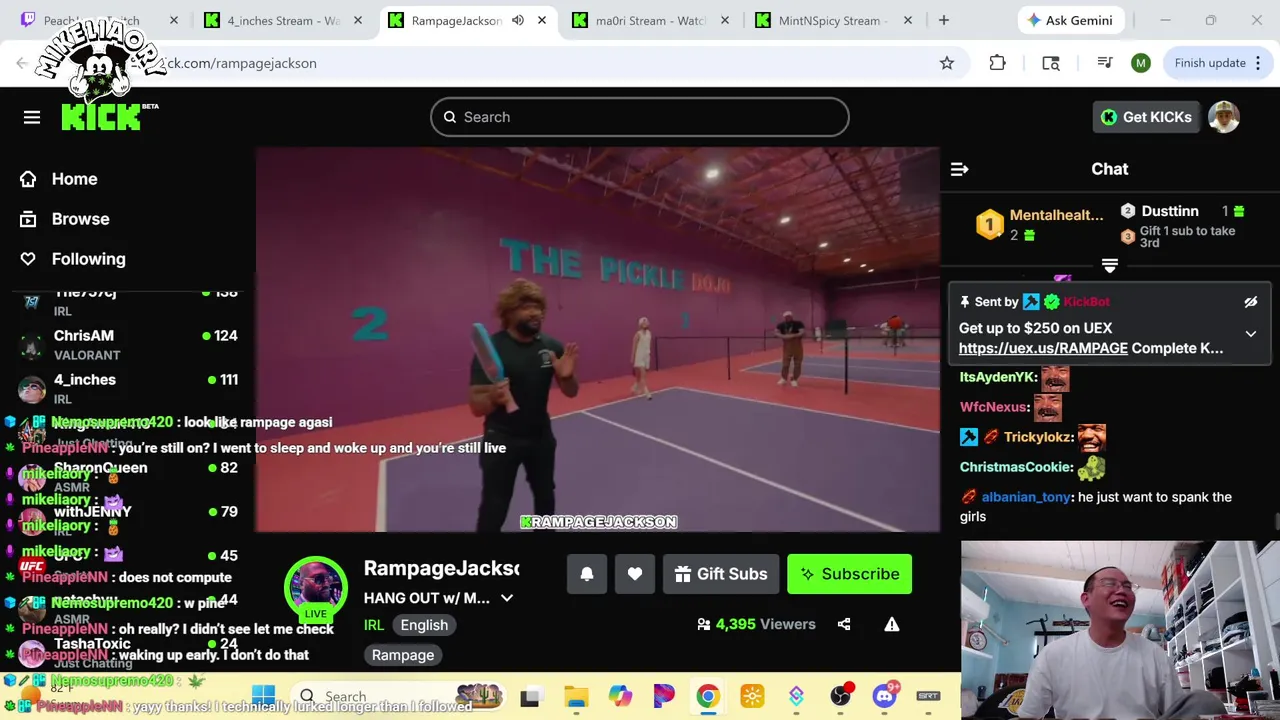1280x720 pixels.
Task: Open a new browser tab
Action: coord(944,20)
